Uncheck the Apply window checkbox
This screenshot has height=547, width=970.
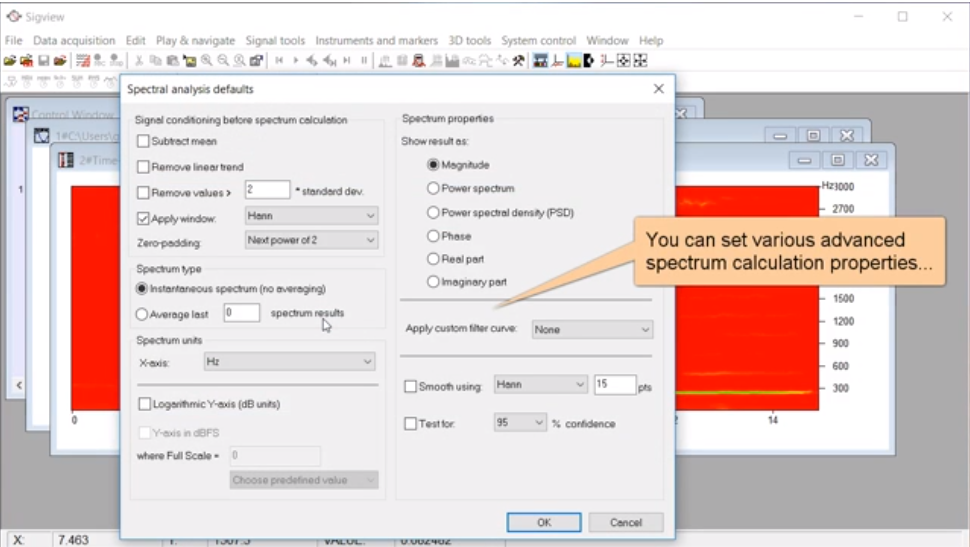[x=144, y=218]
